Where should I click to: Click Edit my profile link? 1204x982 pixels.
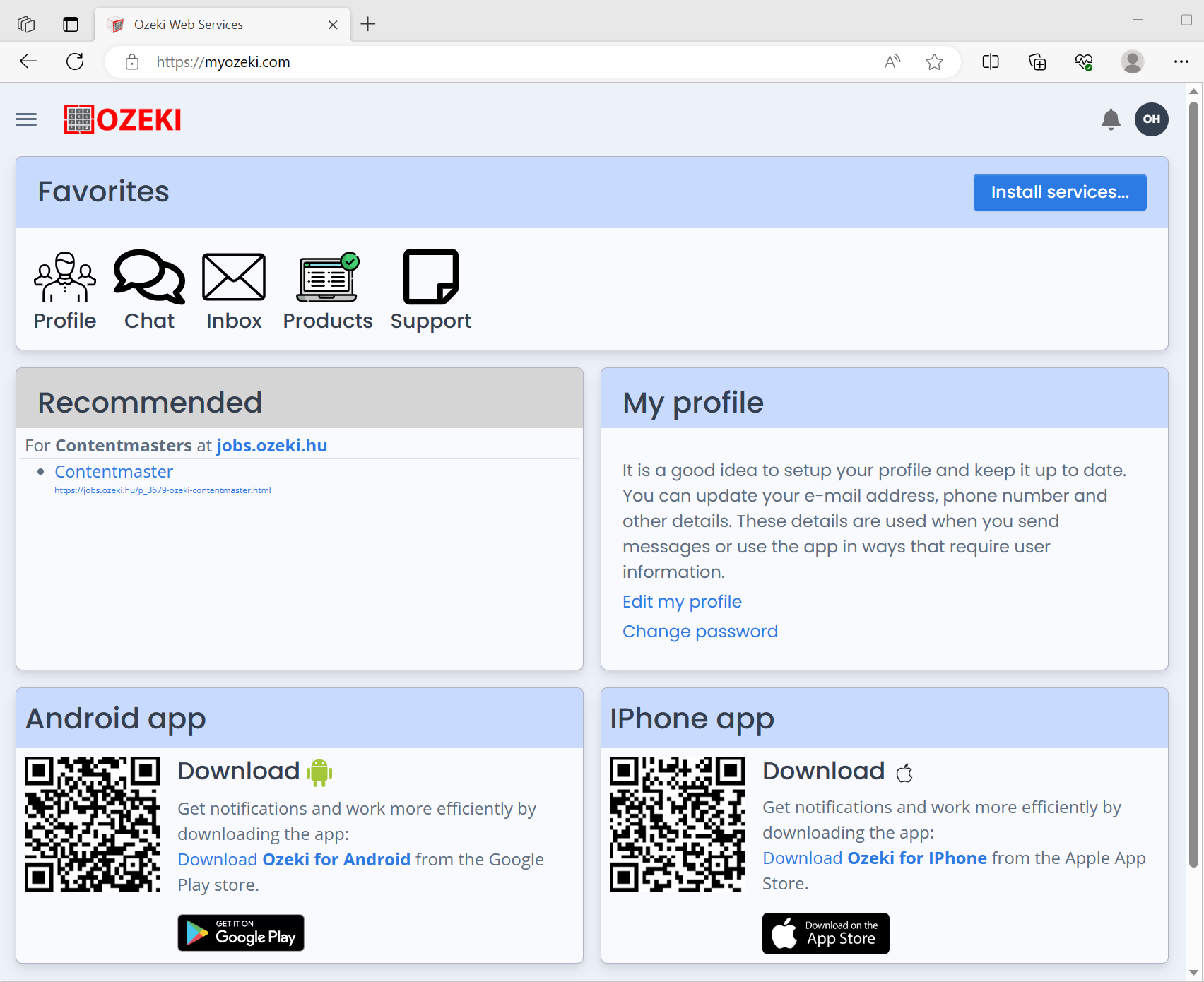pos(682,601)
